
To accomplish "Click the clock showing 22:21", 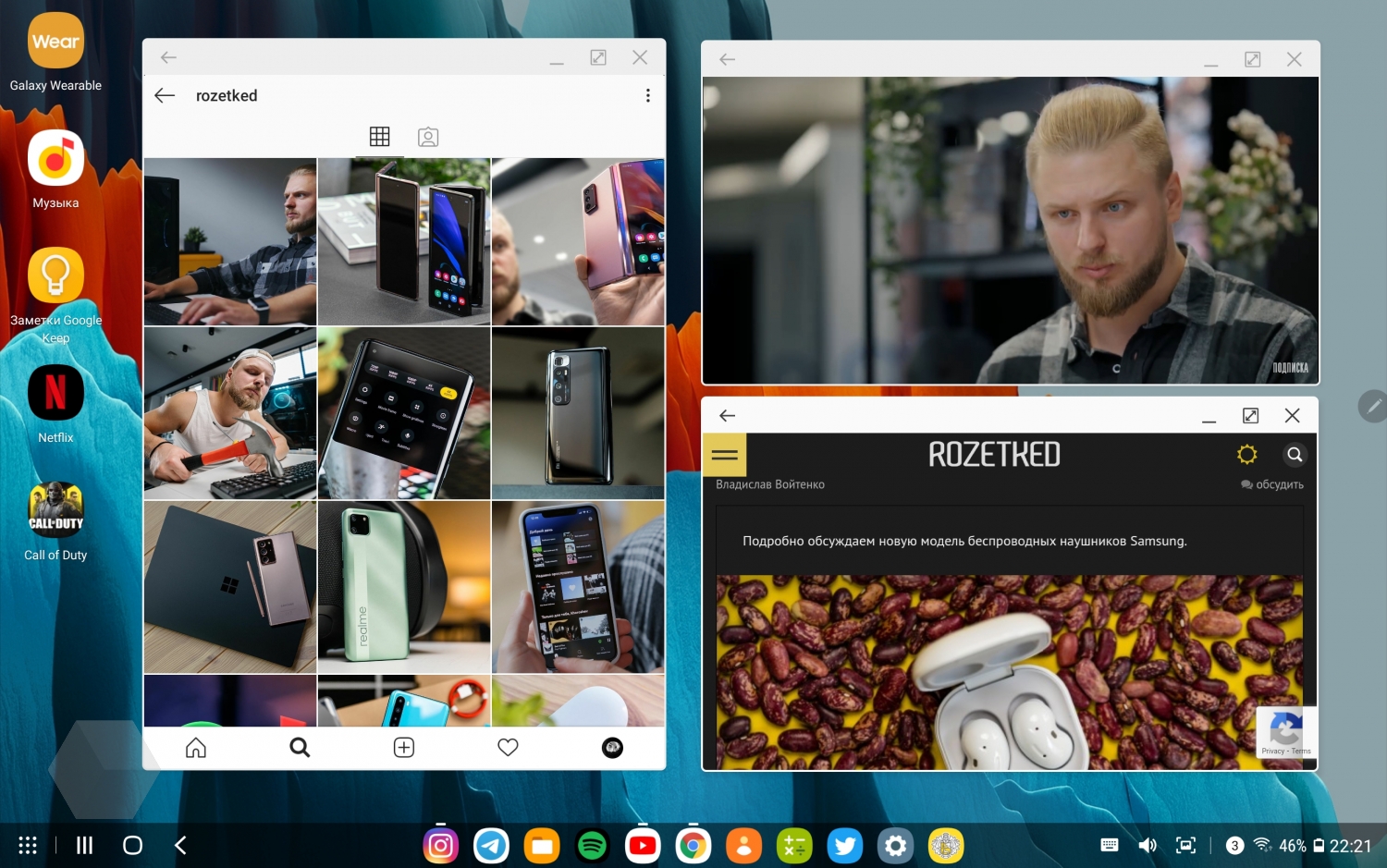I will (x=1350, y=846).
